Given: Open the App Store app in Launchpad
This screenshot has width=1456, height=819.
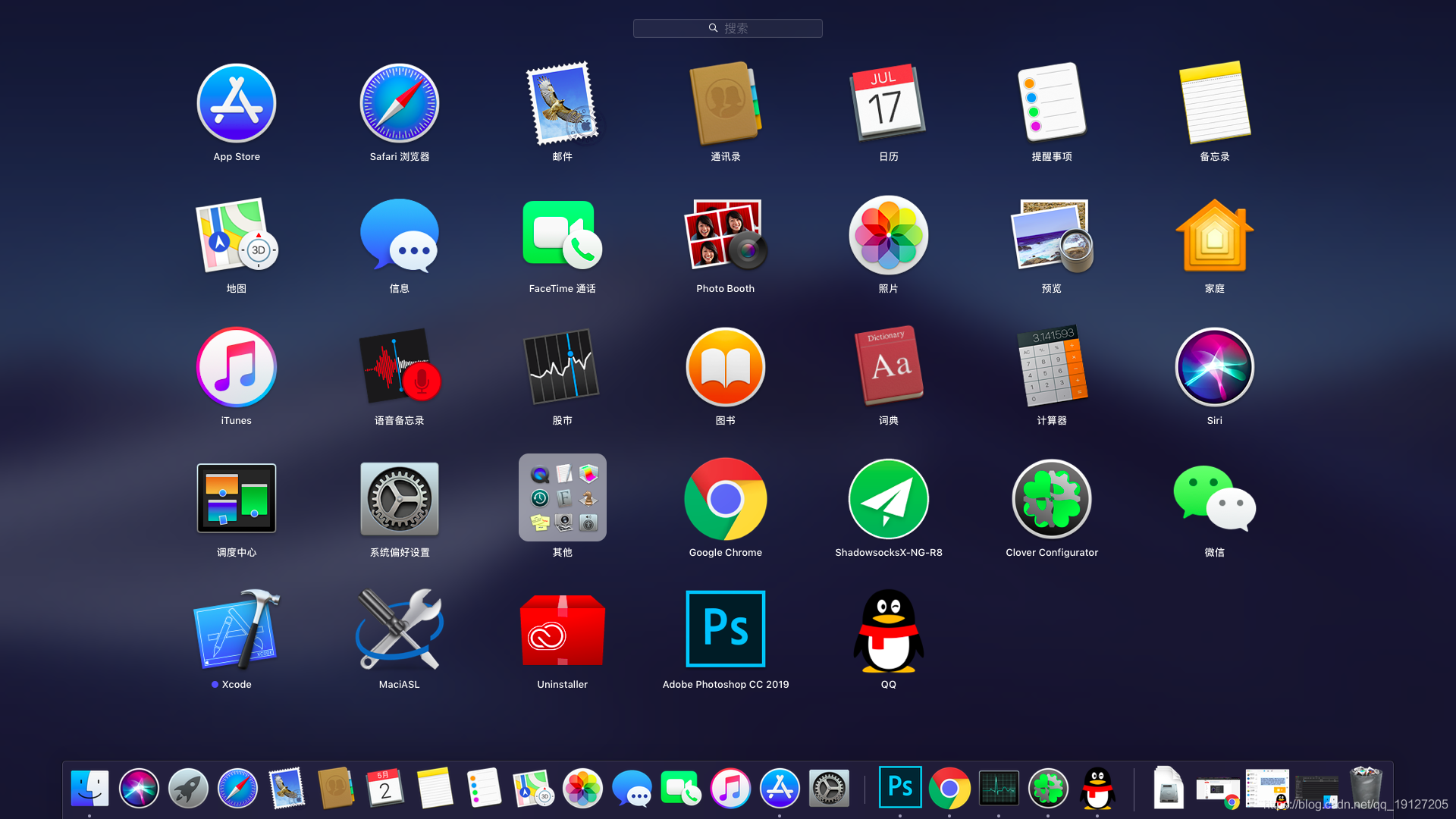Looking at the screenshot, I should tap(236, 104).
